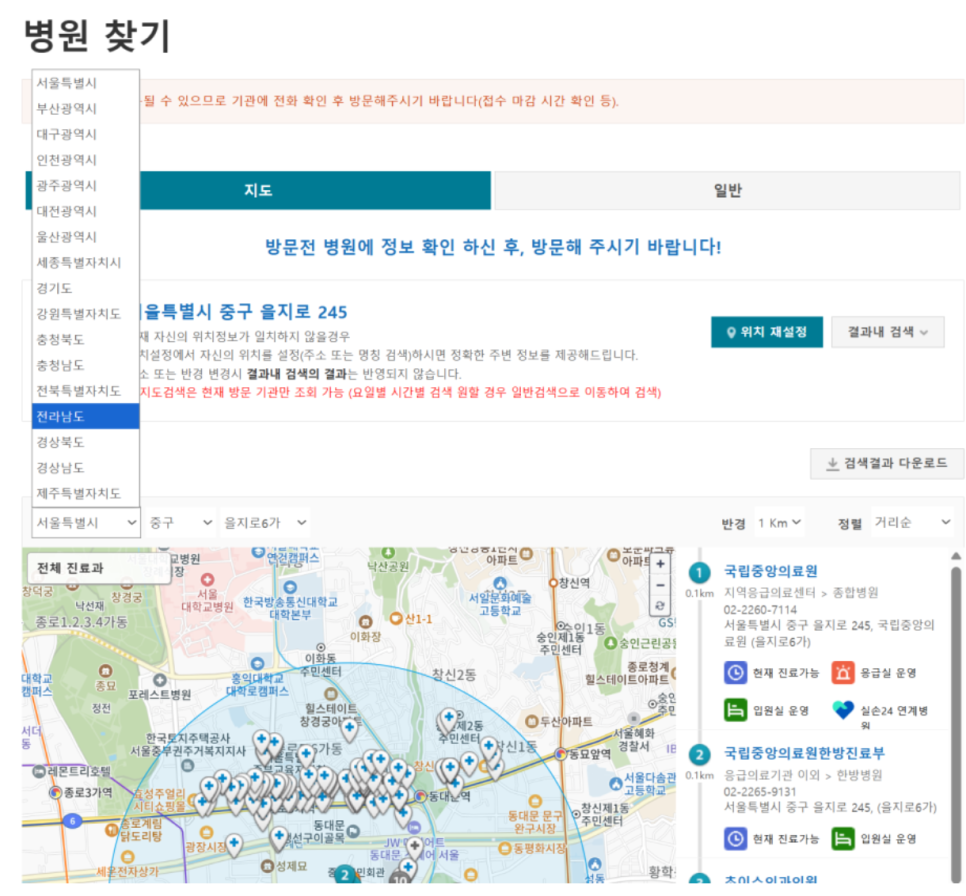
Task: Pick 인천광역시 from the region list
Action: click(86, 160)
